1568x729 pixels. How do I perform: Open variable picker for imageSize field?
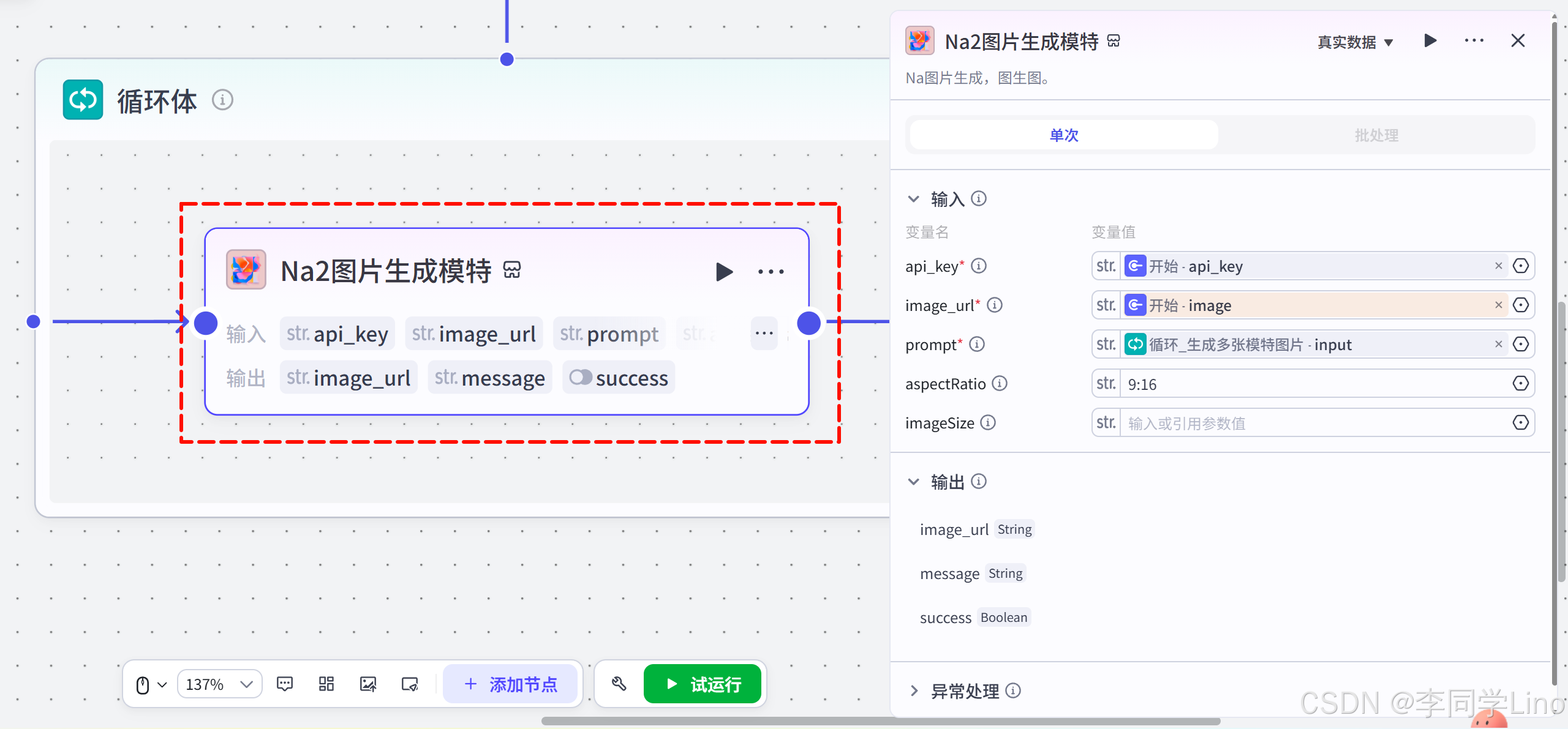click(1520, 423)
